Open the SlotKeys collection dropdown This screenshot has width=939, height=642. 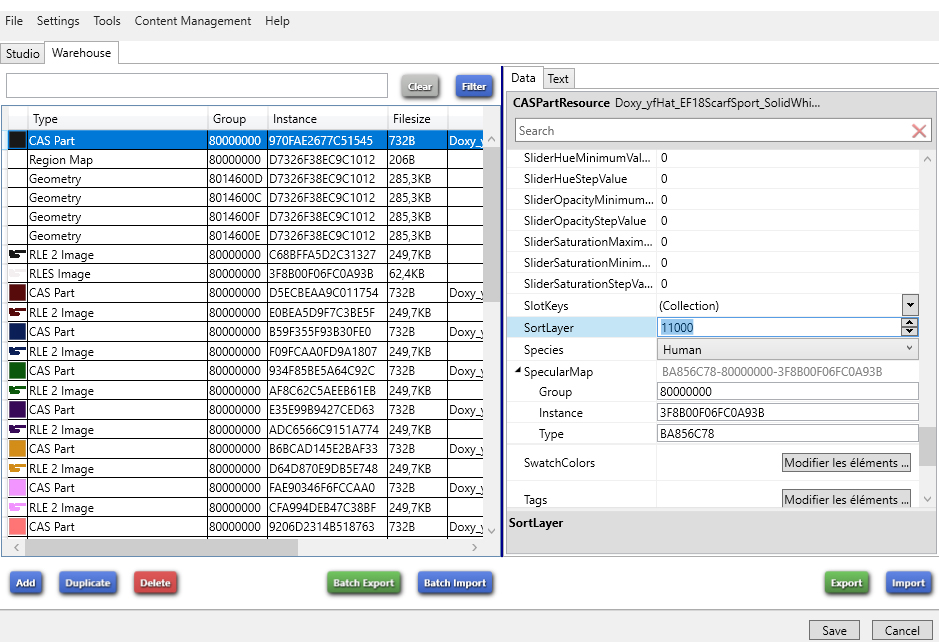910,305
